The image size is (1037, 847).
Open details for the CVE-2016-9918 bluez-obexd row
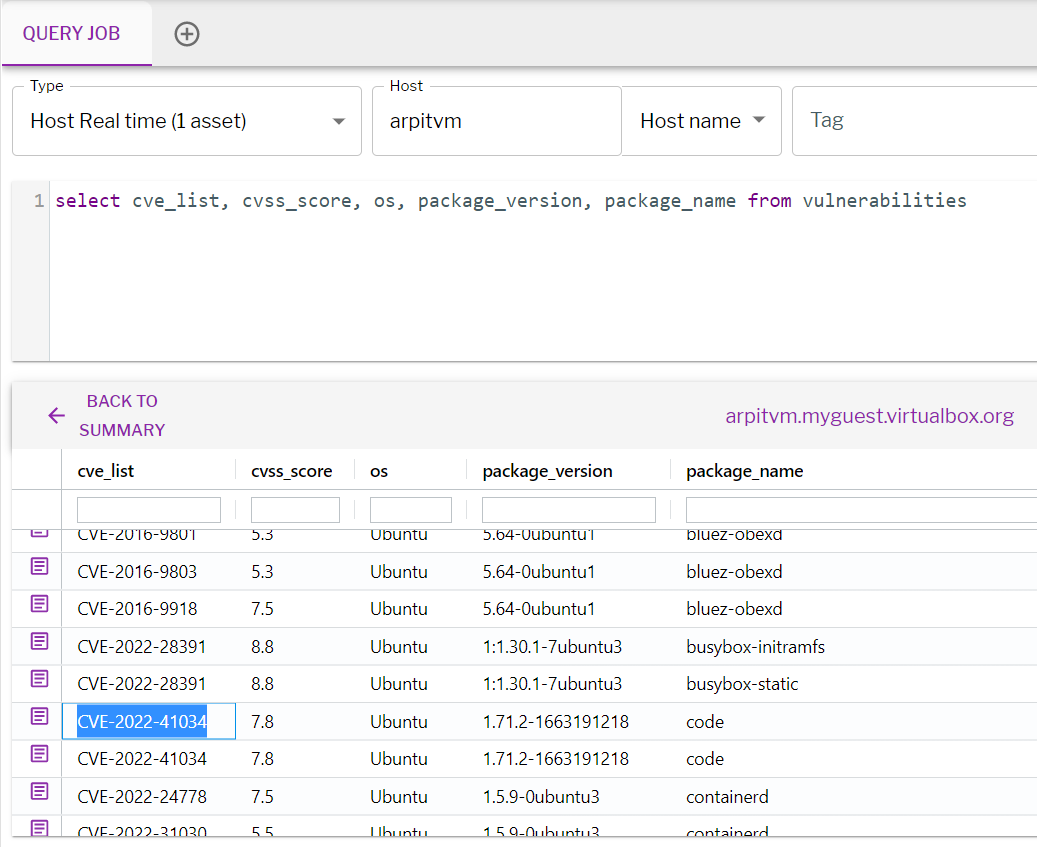(x=37, y=604)
